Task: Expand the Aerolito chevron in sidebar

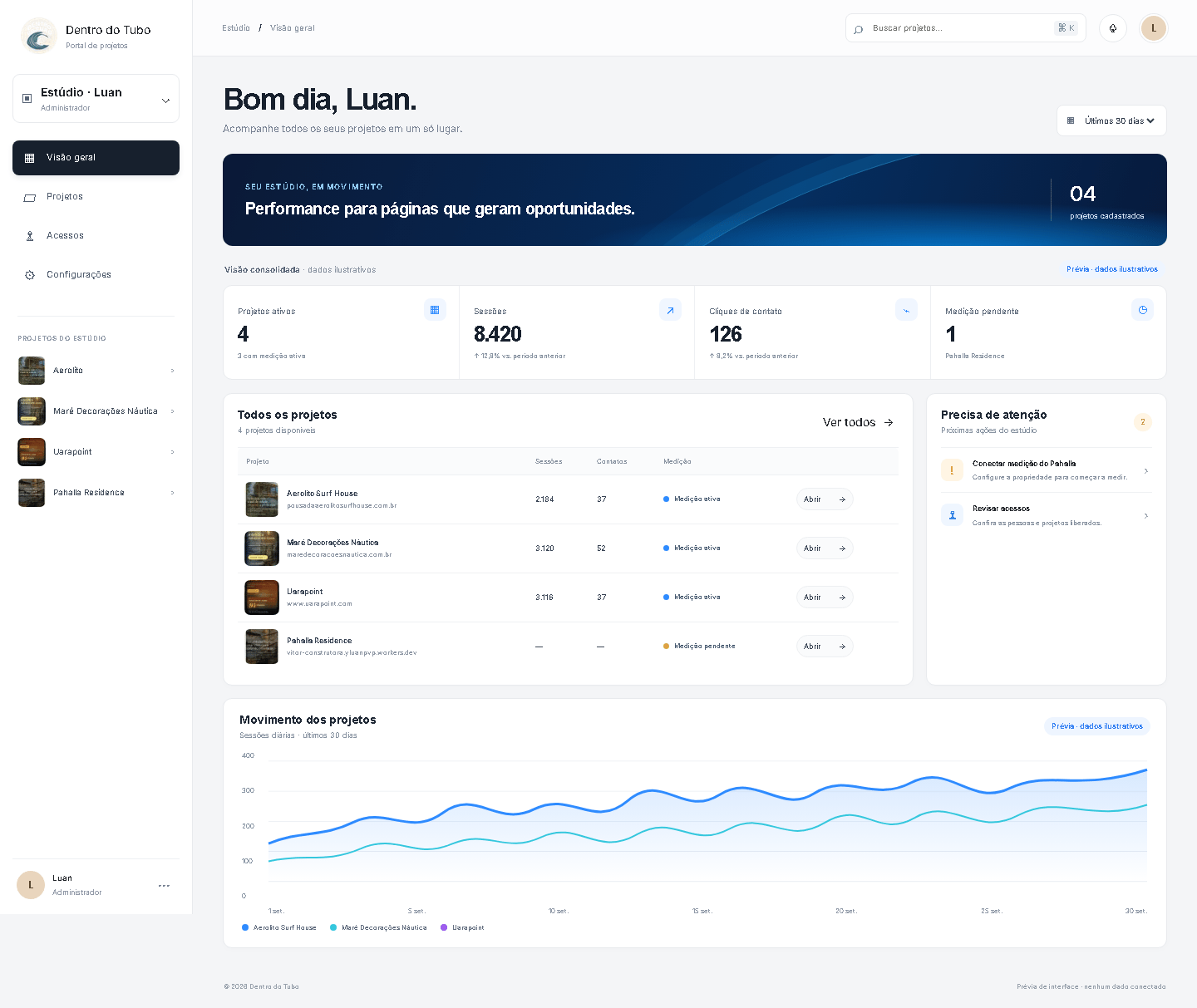Action: pyautogui.click(x=172, y=371)
